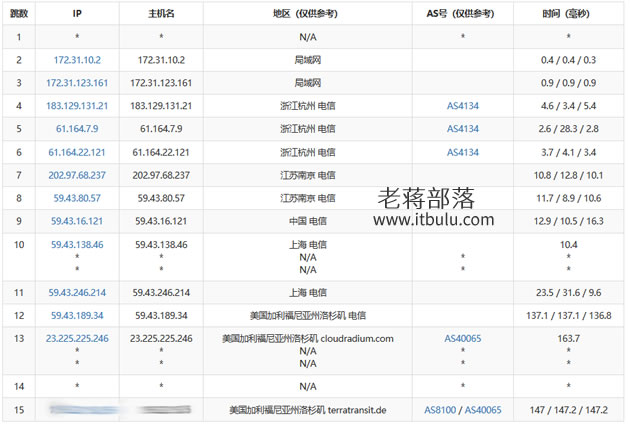The width and height of the screenshot is (630, 426).
Task: Click the 主机名 column header
Action: tap(161, 14)
